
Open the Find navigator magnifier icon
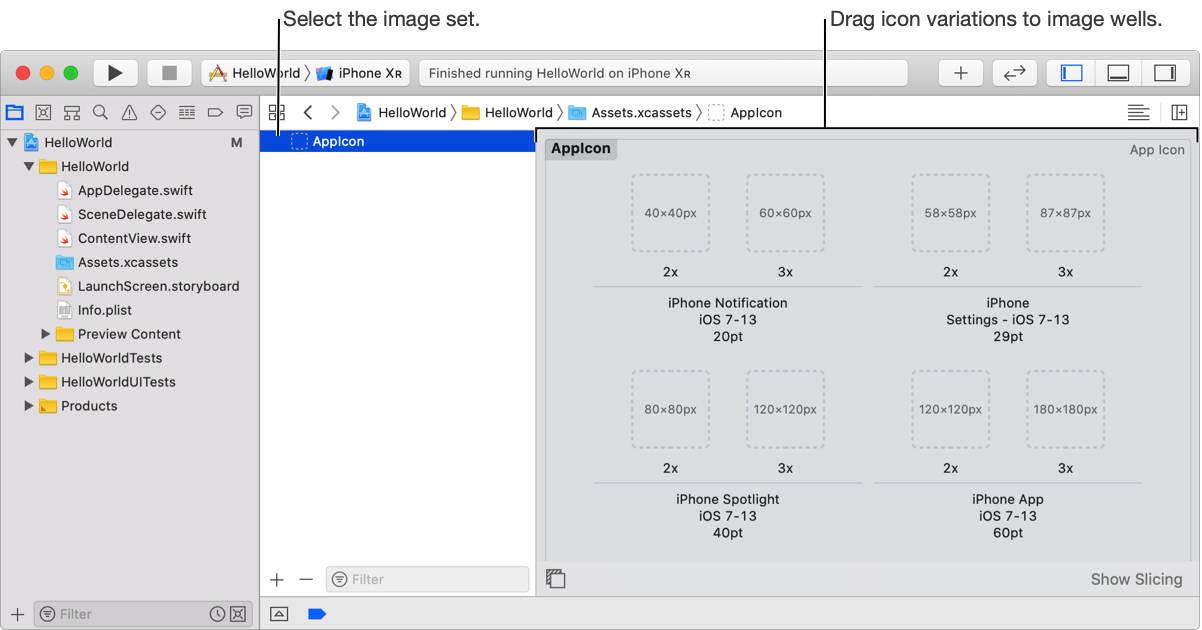[x=100, y=112]
